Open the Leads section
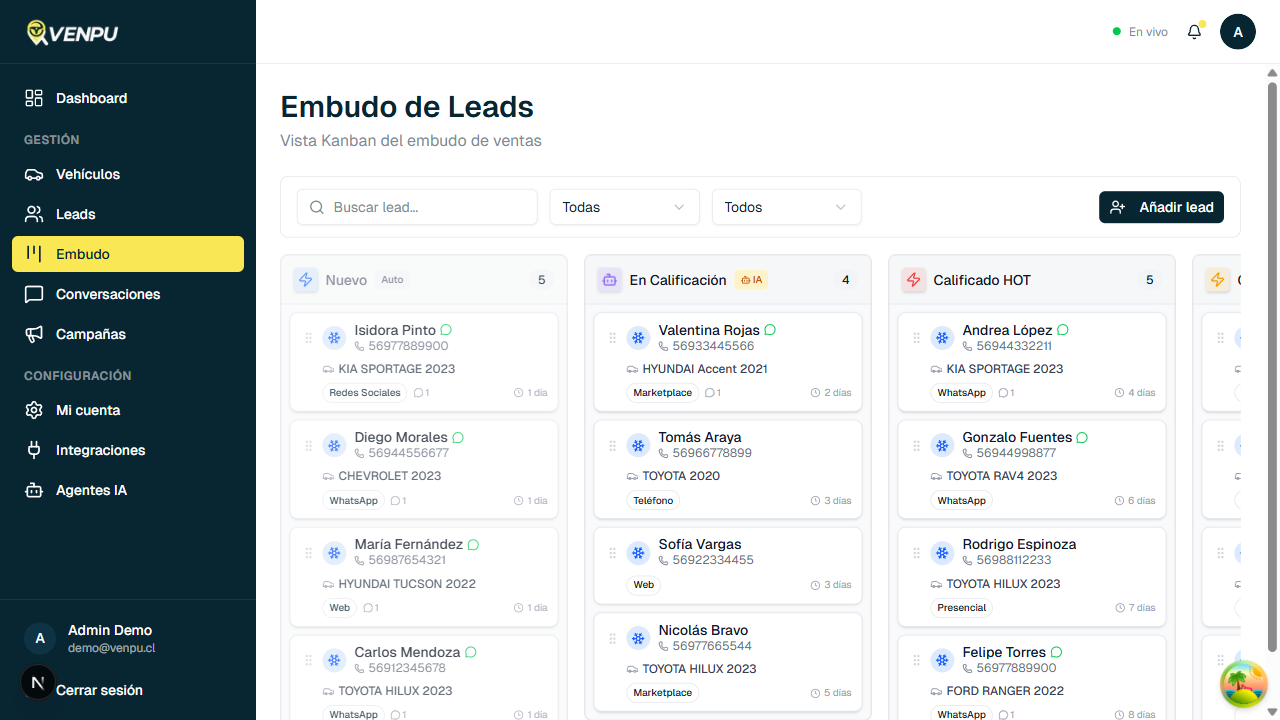 pyautogui.click(x=76, y=214)
